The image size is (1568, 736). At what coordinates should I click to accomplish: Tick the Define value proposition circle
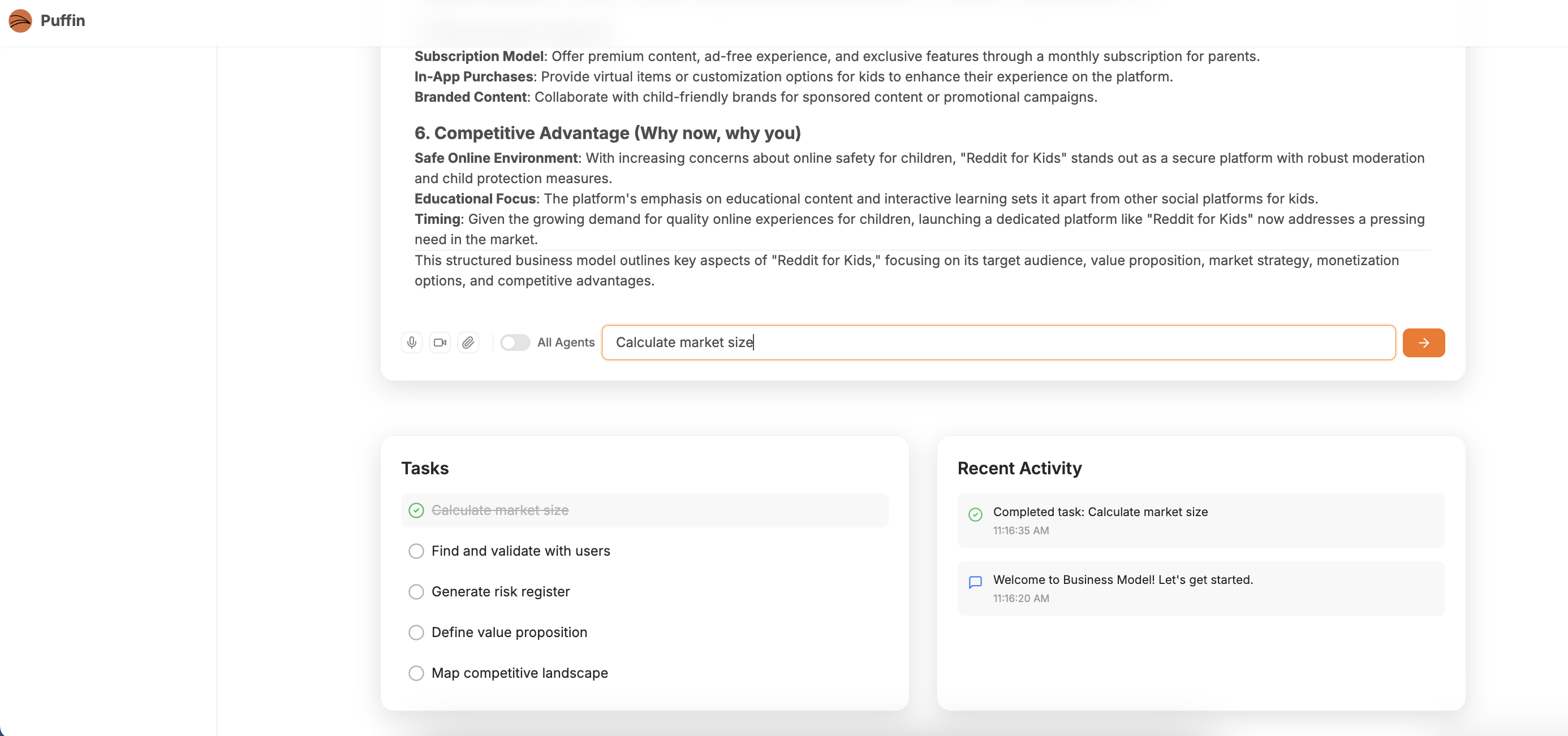[x=416, y=633]
